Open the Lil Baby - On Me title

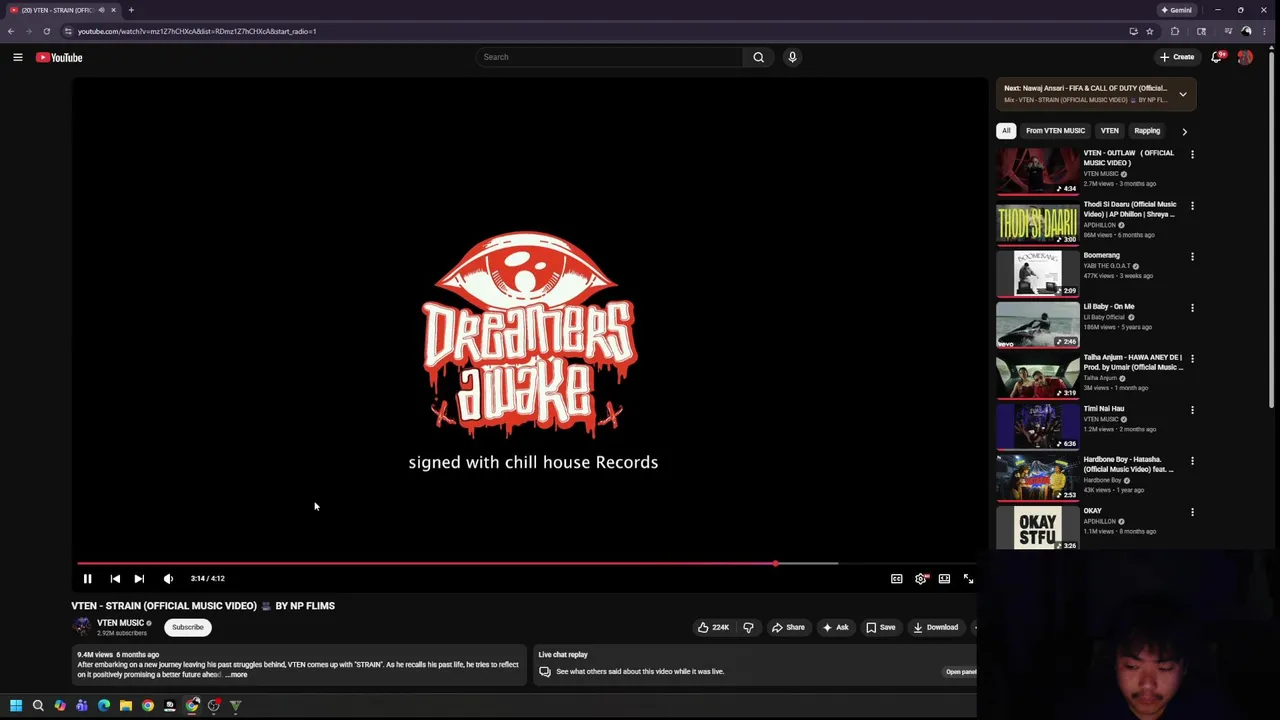pyautogui.click(x=1109, y=306)
